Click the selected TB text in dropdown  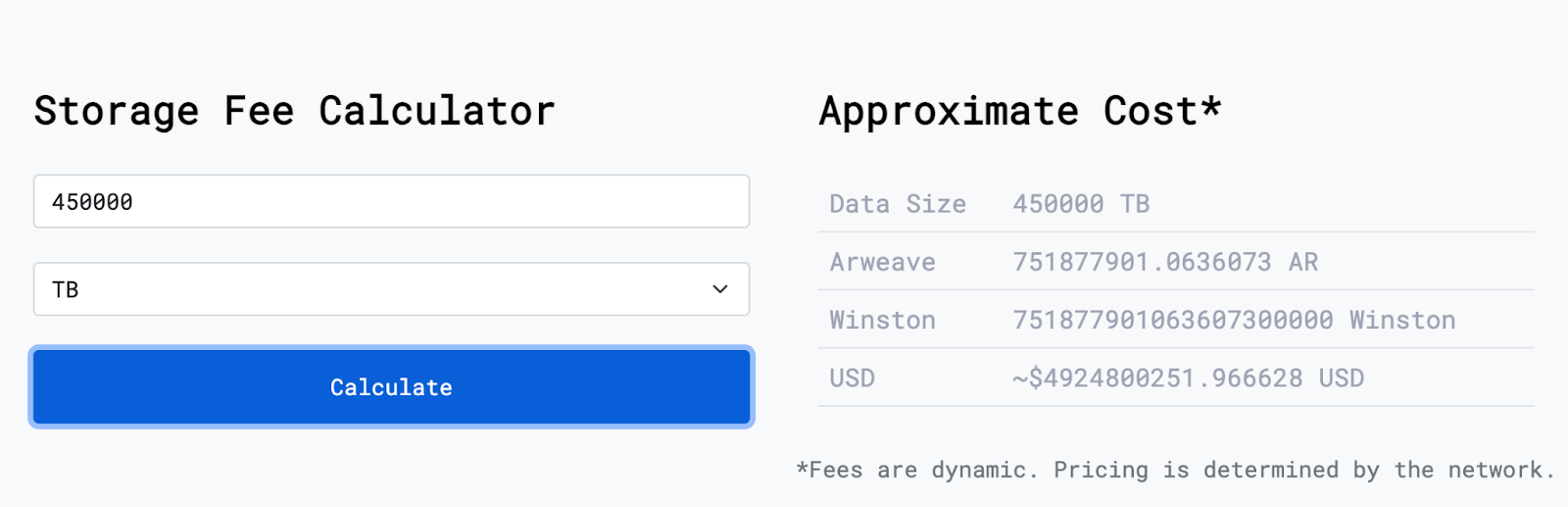click(66, 289)
